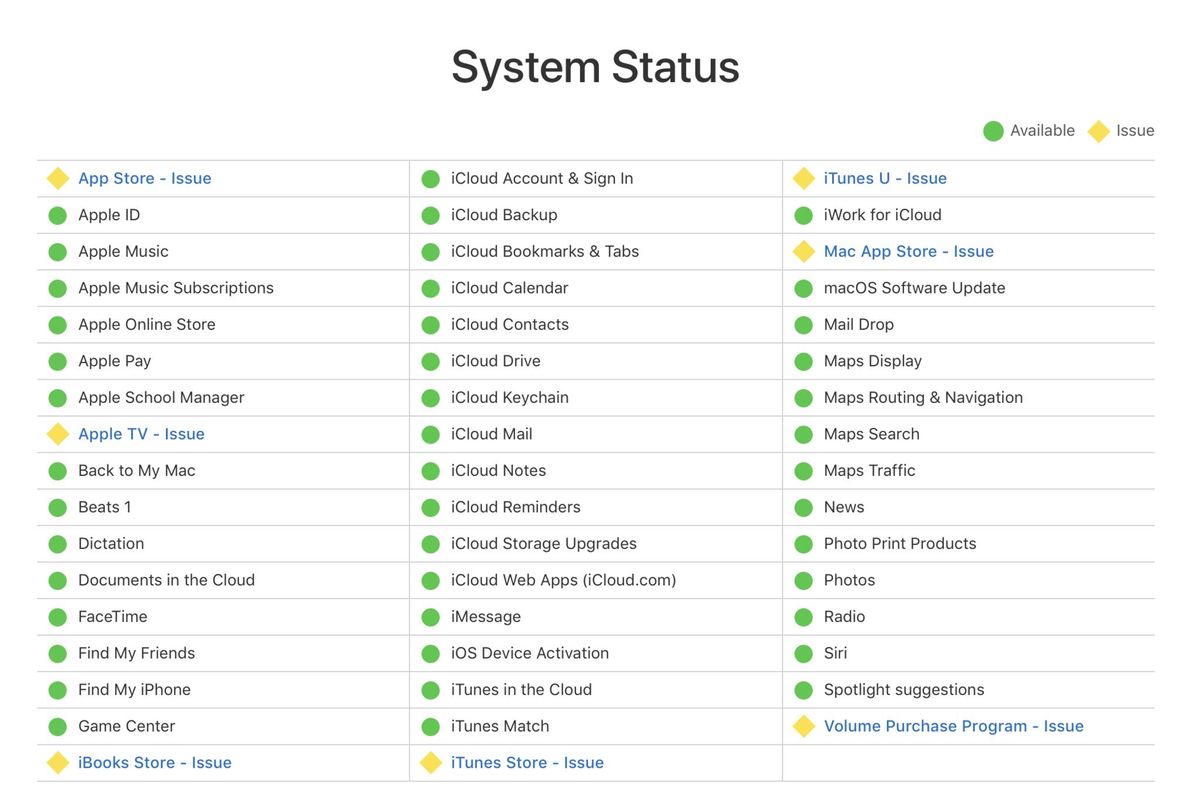This screenshot has height=800, width=1200.
Task: Click the green status dot beside iWork for iCloud
Action: point(804,215)
